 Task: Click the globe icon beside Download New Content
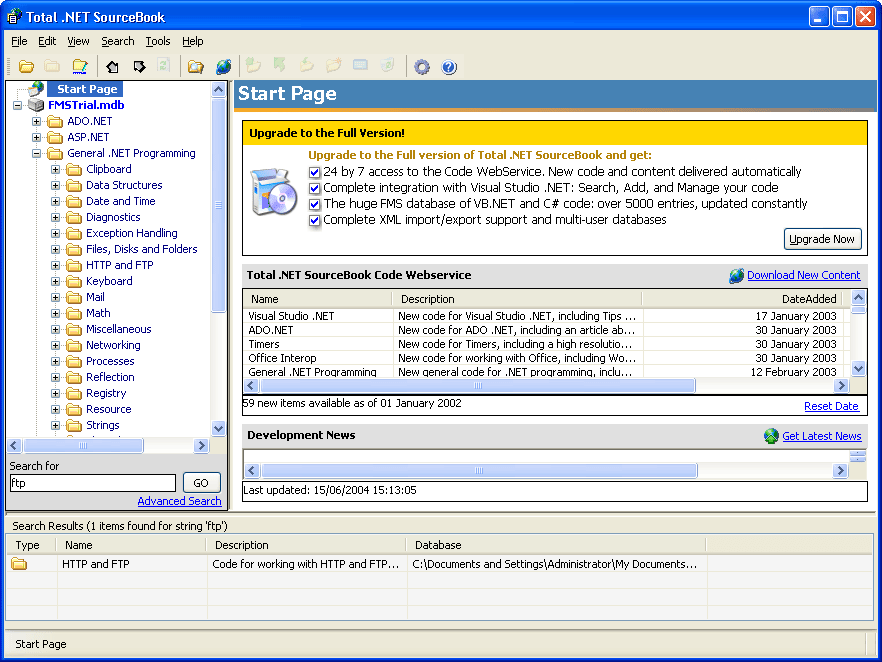click(736, 276)
